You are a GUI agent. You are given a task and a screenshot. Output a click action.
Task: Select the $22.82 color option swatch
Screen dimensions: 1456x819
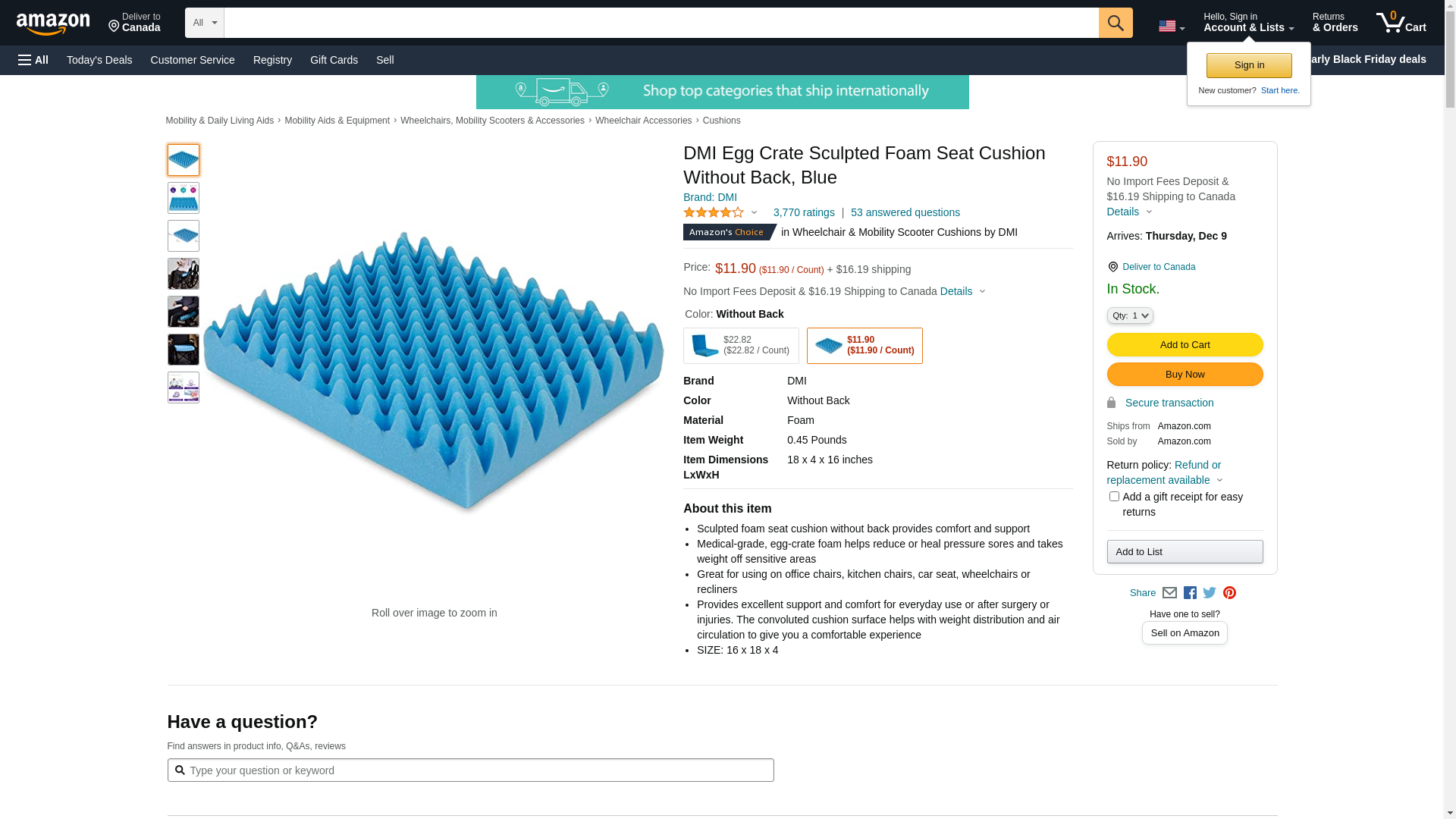(741, 346)
